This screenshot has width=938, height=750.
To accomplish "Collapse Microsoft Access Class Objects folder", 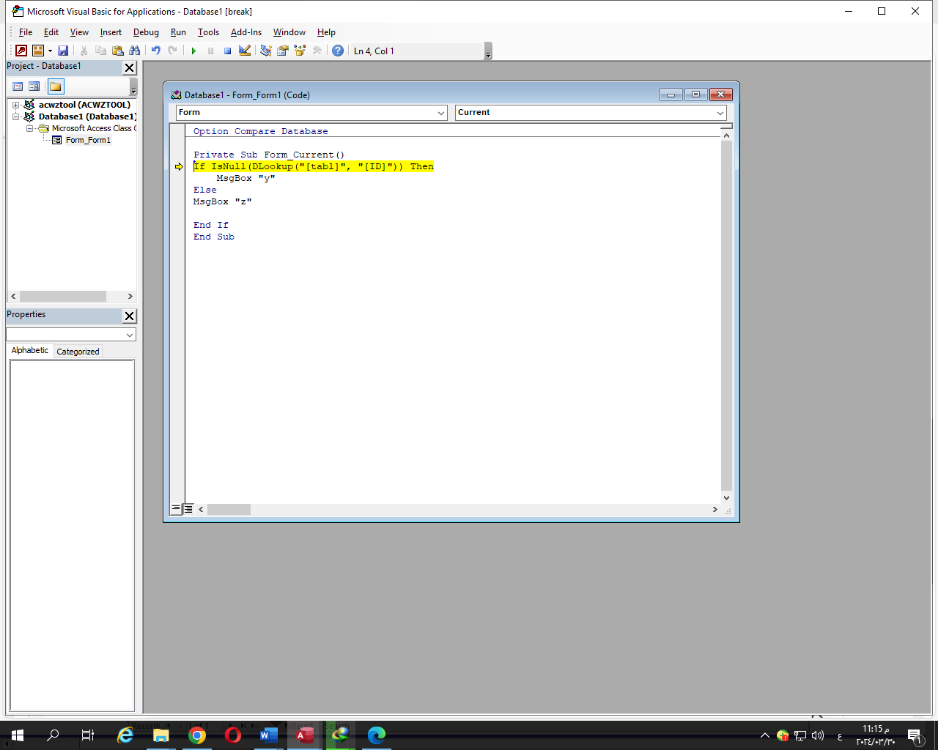I will 29,129.
